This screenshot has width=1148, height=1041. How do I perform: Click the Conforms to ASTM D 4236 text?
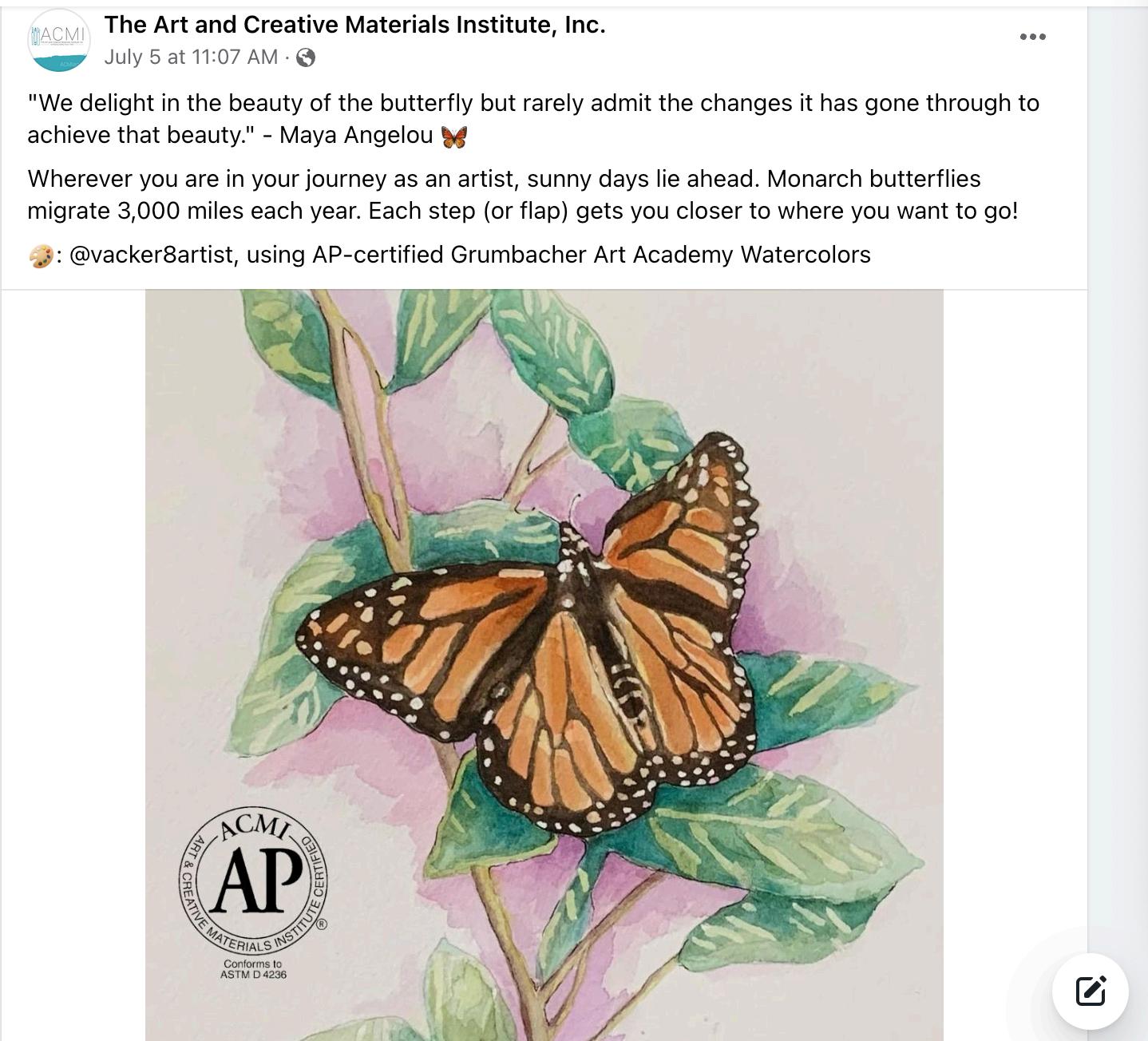click(x=253, y=969)
